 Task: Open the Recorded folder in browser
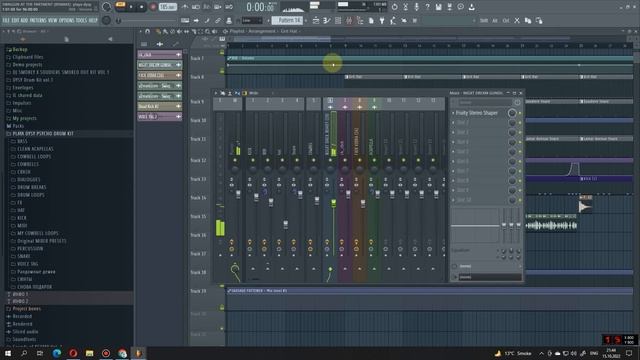[22, 316]
